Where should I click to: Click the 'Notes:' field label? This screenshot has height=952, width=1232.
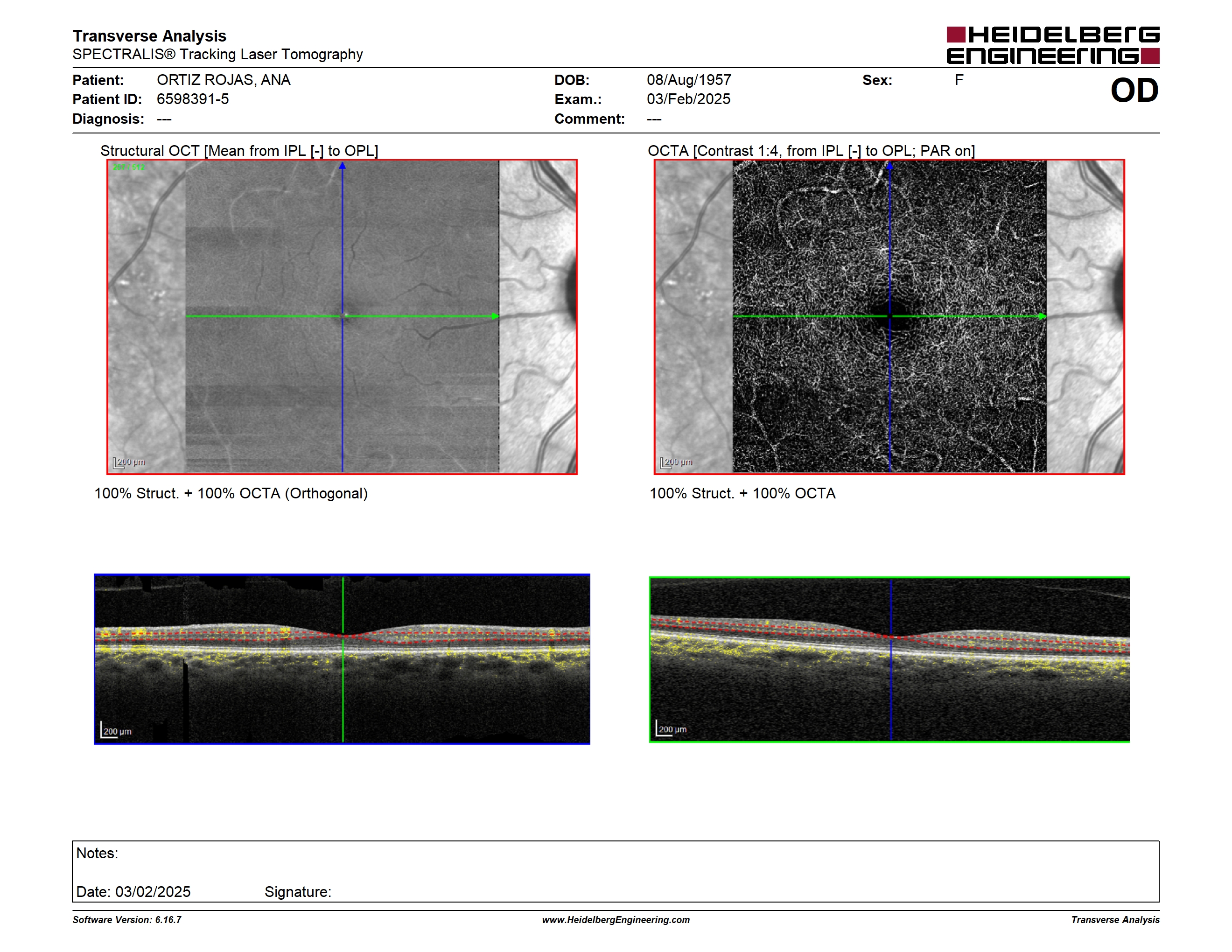tap(97, 854)
